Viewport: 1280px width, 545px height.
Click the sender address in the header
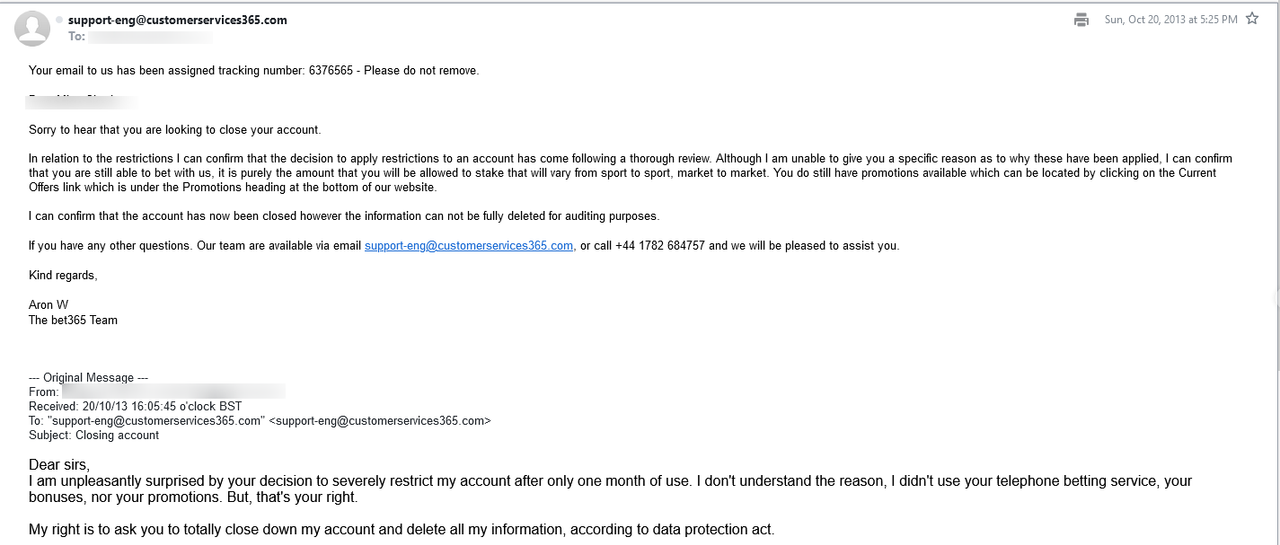coord(177,20)
